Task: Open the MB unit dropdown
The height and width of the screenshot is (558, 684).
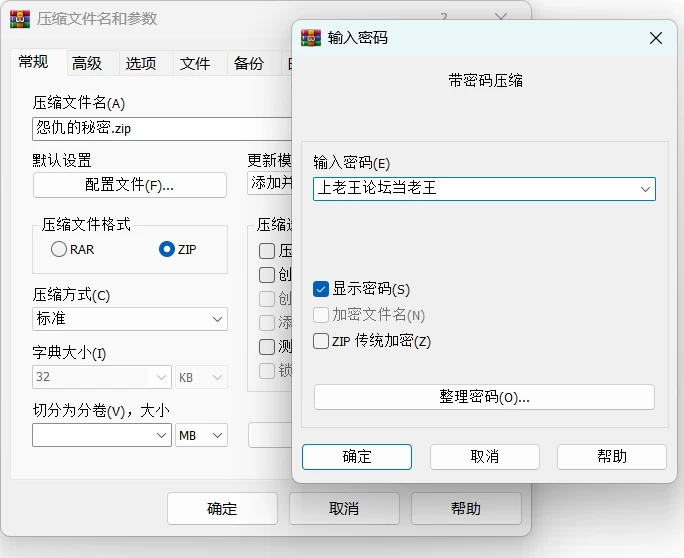Action: 201,435
